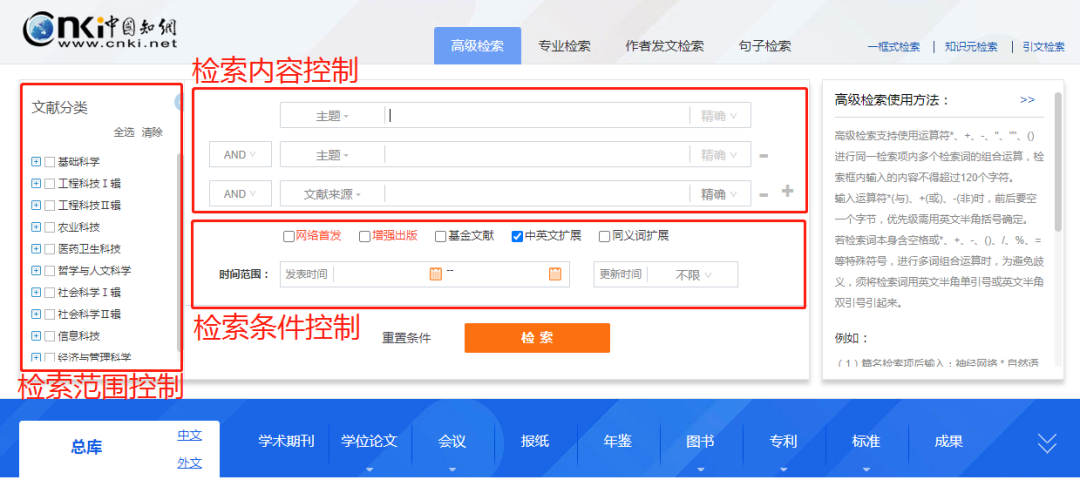The image size is (1080, 500).
Task: Select 成果 database tab
Action: point(948,441)
